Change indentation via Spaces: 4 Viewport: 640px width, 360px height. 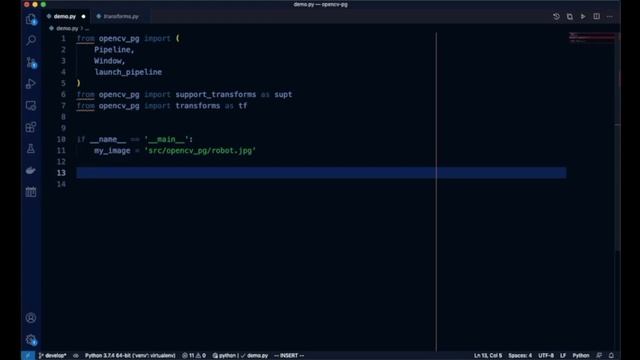pos(520,356)
